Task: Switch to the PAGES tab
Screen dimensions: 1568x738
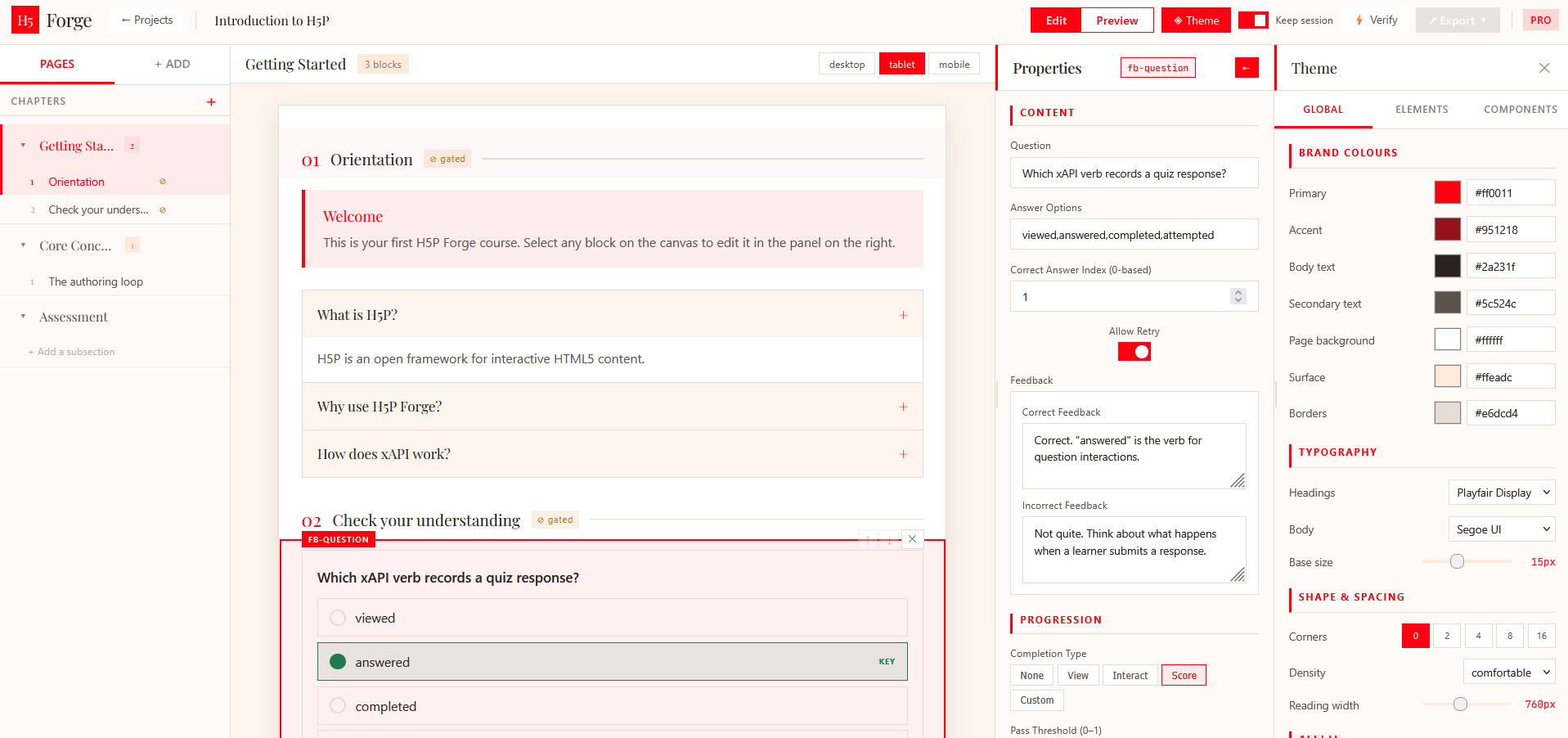Action: click(x=57, y=64)
